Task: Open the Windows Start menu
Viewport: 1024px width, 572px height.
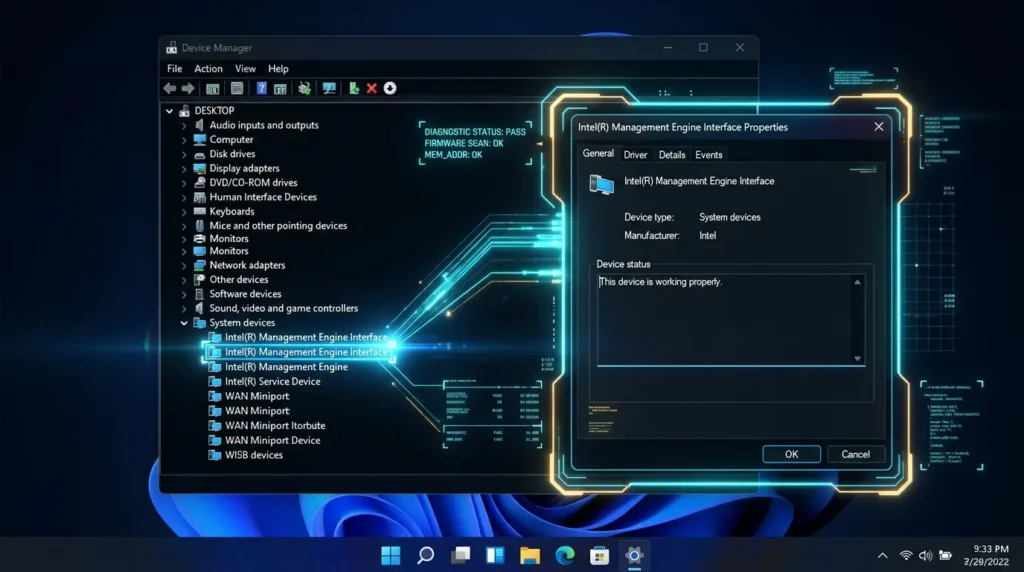Action: click(391, 556)
